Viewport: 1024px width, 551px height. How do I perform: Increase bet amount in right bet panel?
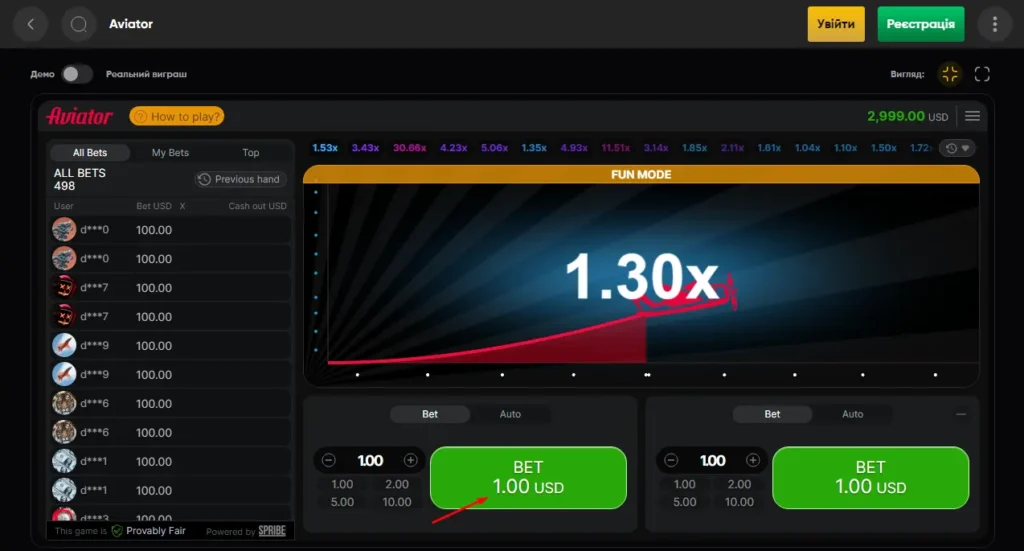(x=752, y=460)
